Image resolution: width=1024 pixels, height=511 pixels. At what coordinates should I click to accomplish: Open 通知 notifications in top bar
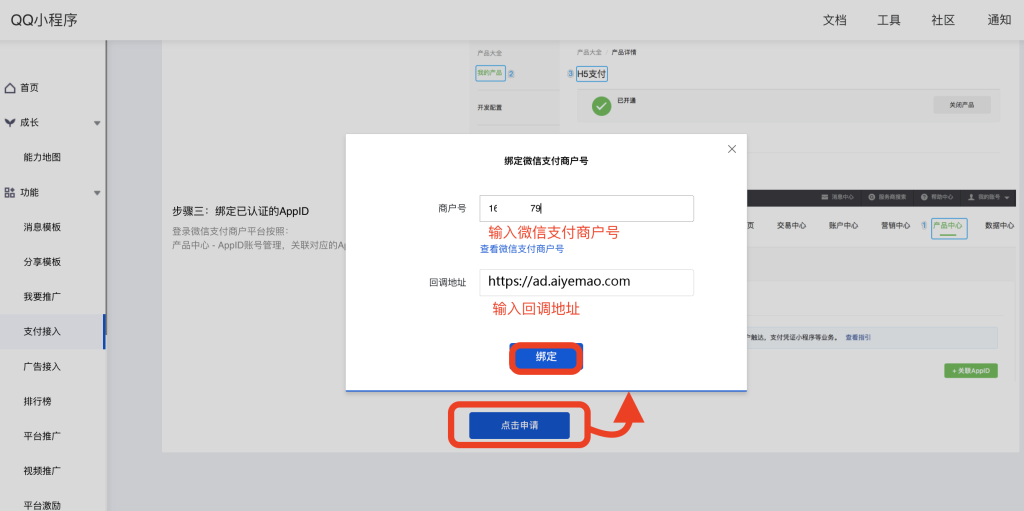[x=998, y=20]
